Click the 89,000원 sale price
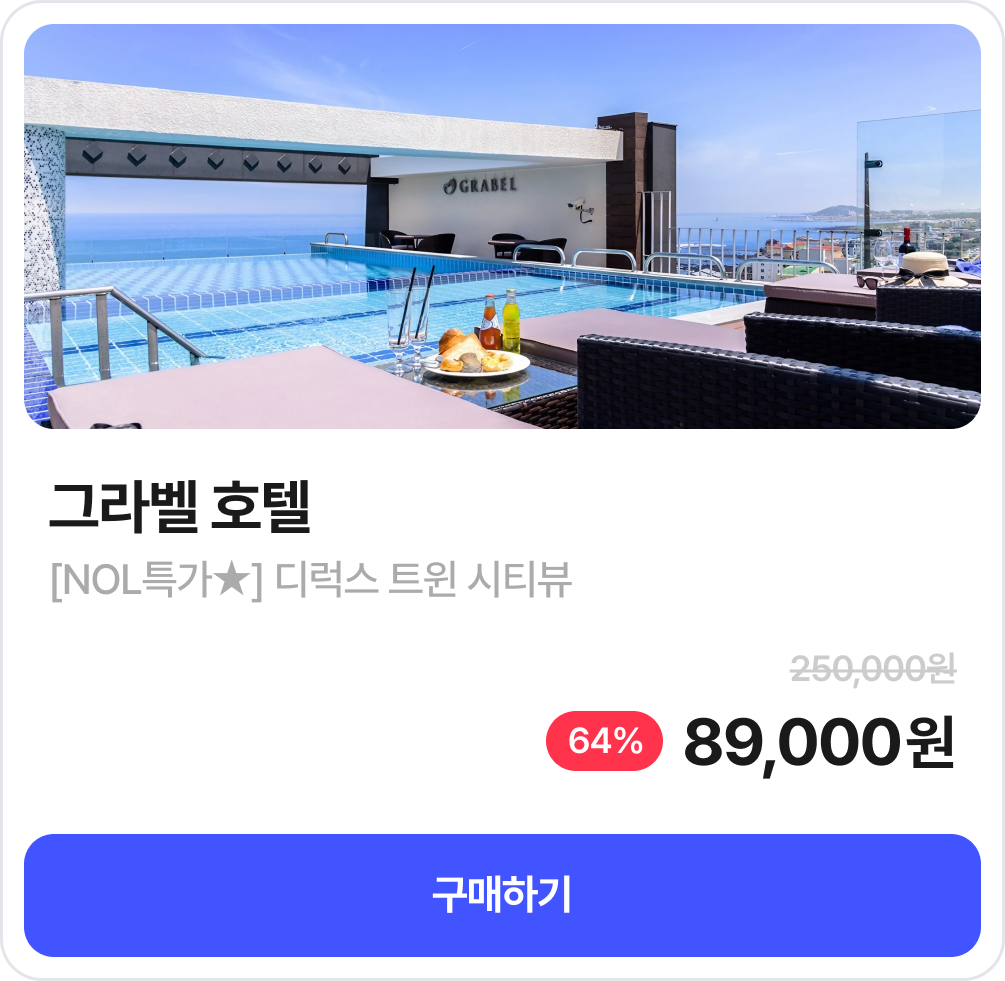This screenshot has height=981, width=1005. pos(819,742)
